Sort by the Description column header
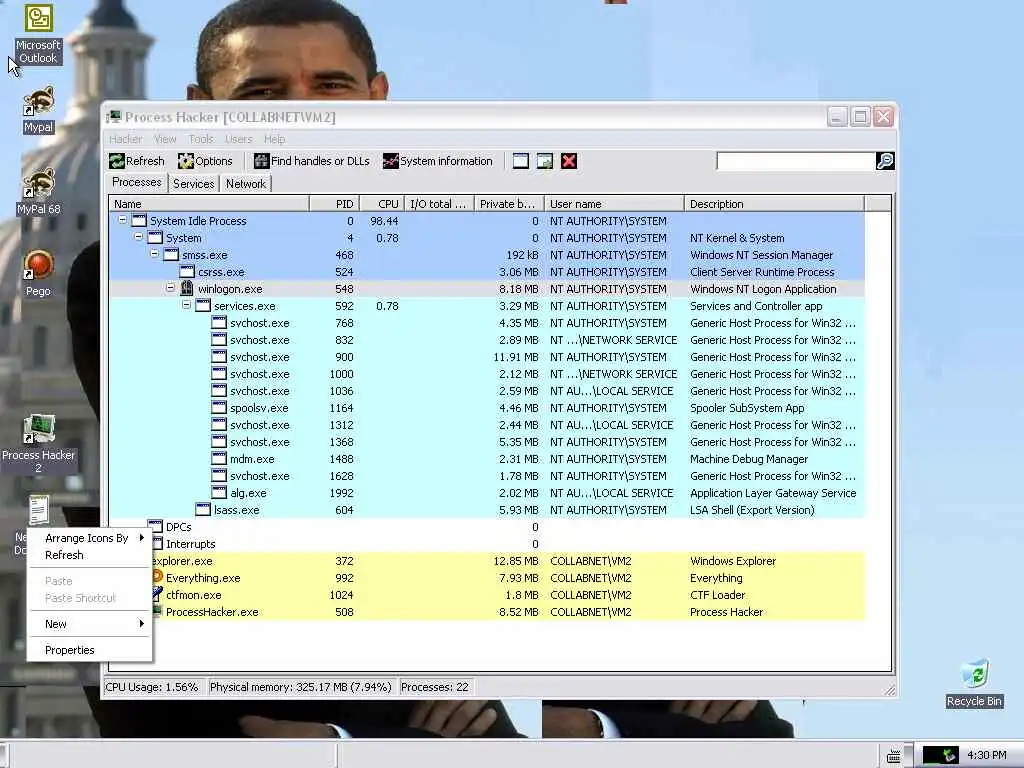 pos(774,204)
